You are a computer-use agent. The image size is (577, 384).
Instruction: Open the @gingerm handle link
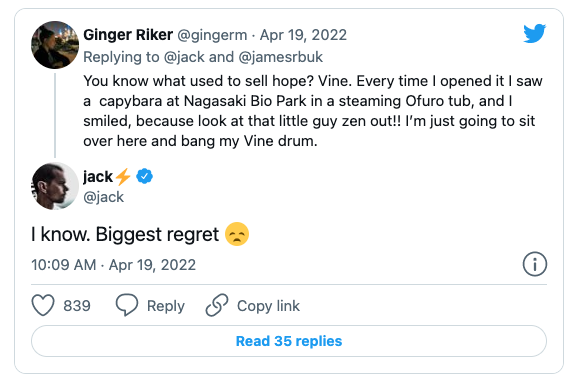point(212,35)
